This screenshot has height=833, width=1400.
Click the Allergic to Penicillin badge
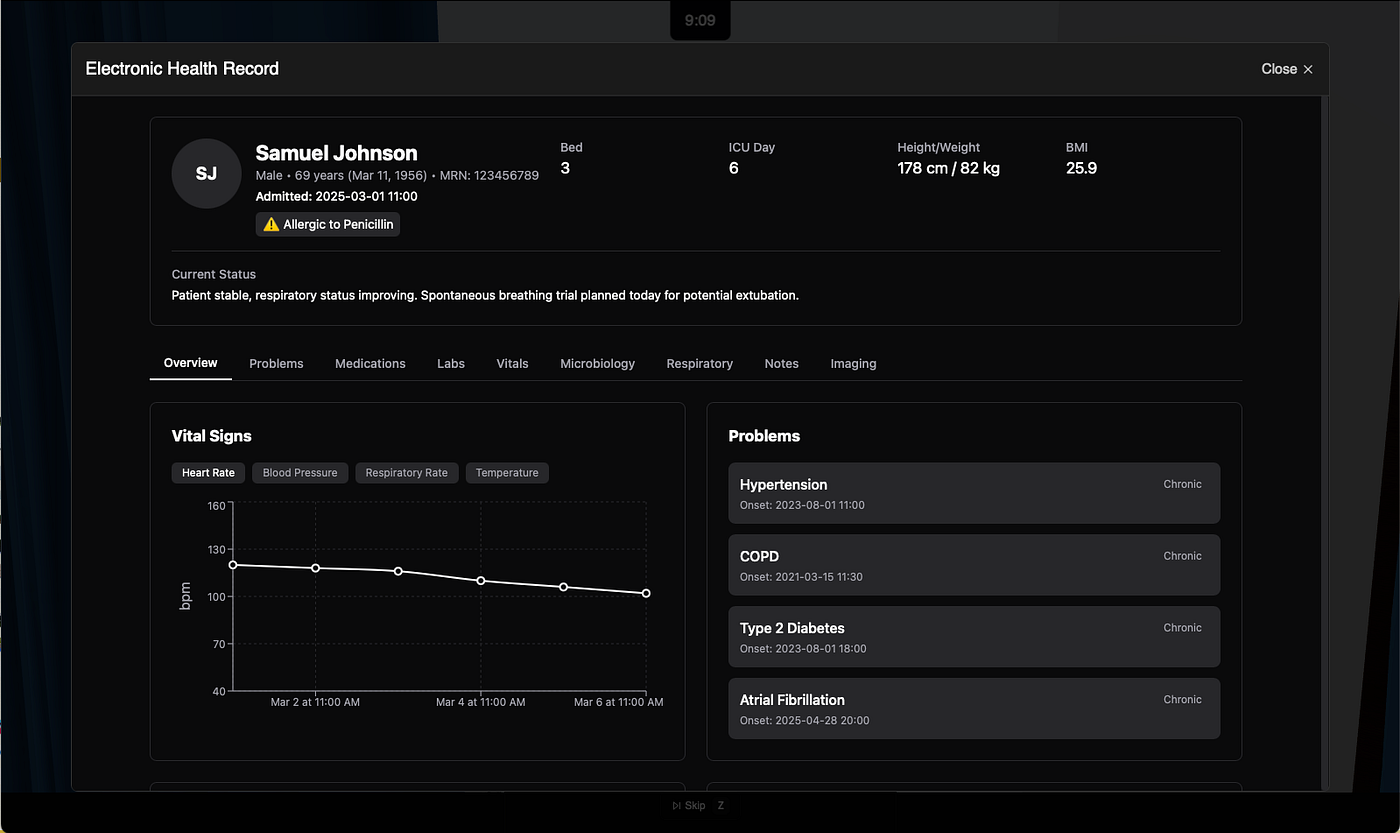(328, 225)
